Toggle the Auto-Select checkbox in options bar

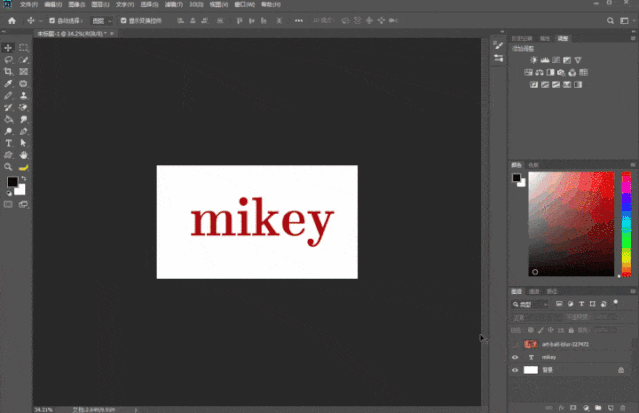tap(52, 20)
